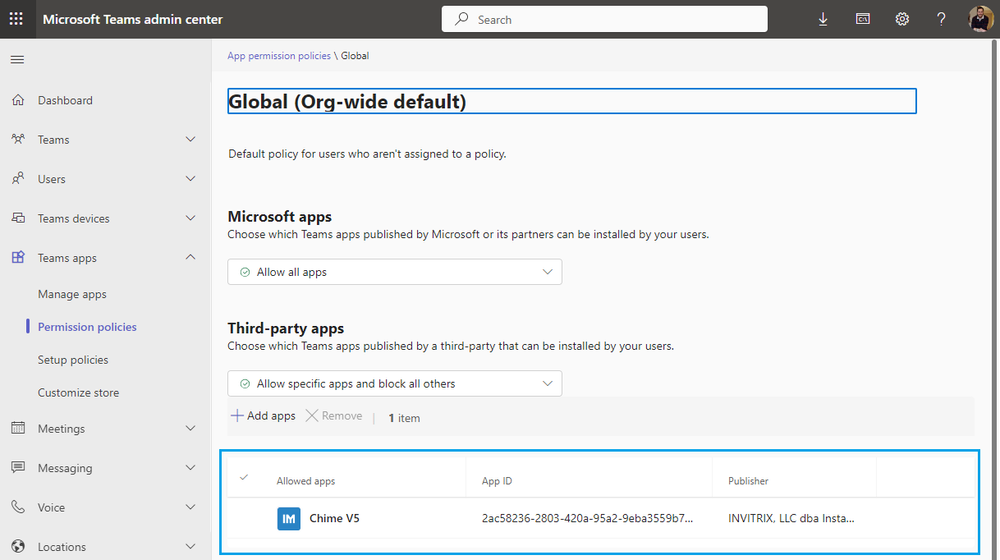Click Microsoft Teams admin center title
1000x560 pixels.
[133, 19]
